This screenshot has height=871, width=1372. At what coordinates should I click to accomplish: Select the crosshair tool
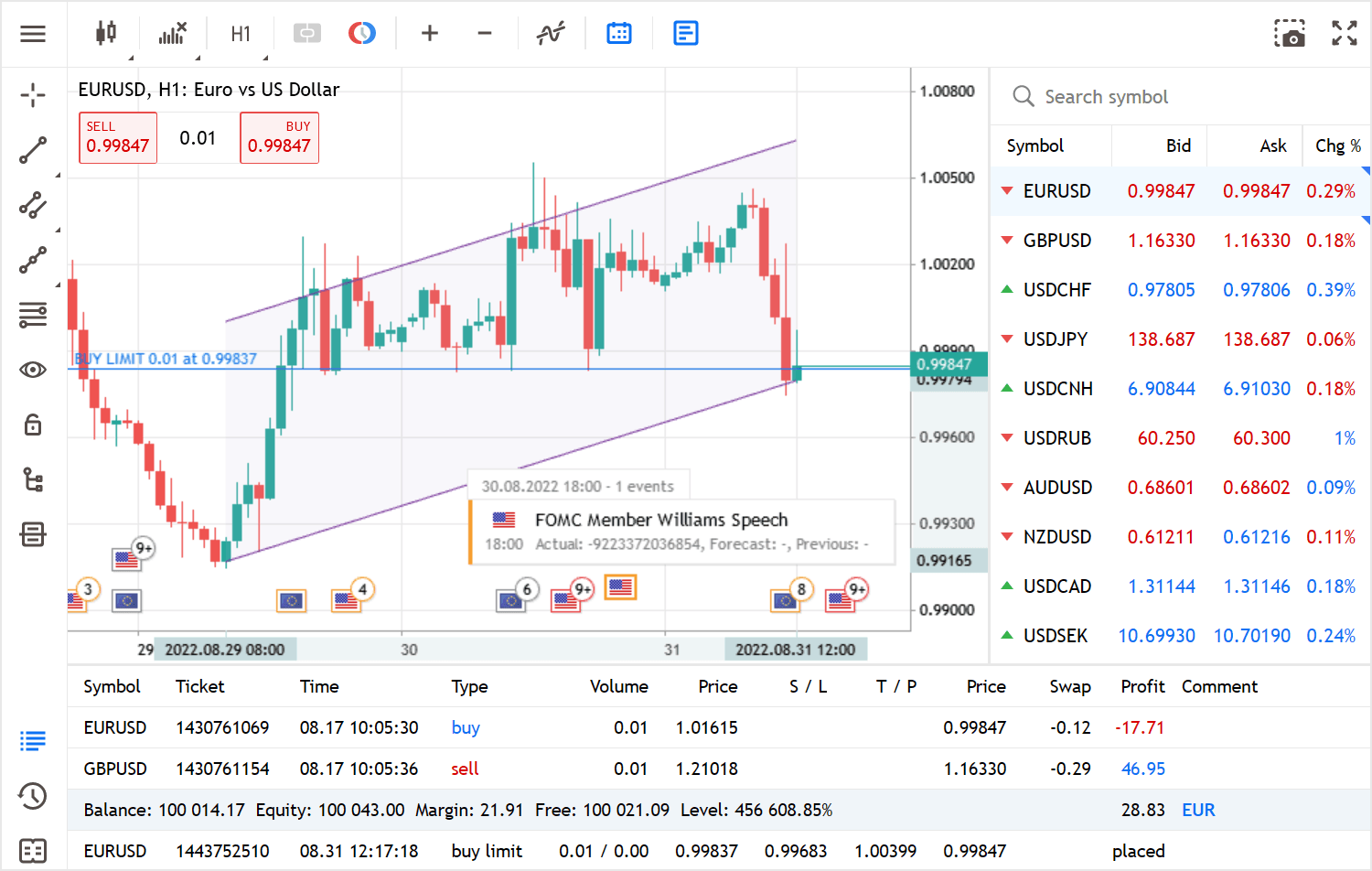[x=33, y=95]
